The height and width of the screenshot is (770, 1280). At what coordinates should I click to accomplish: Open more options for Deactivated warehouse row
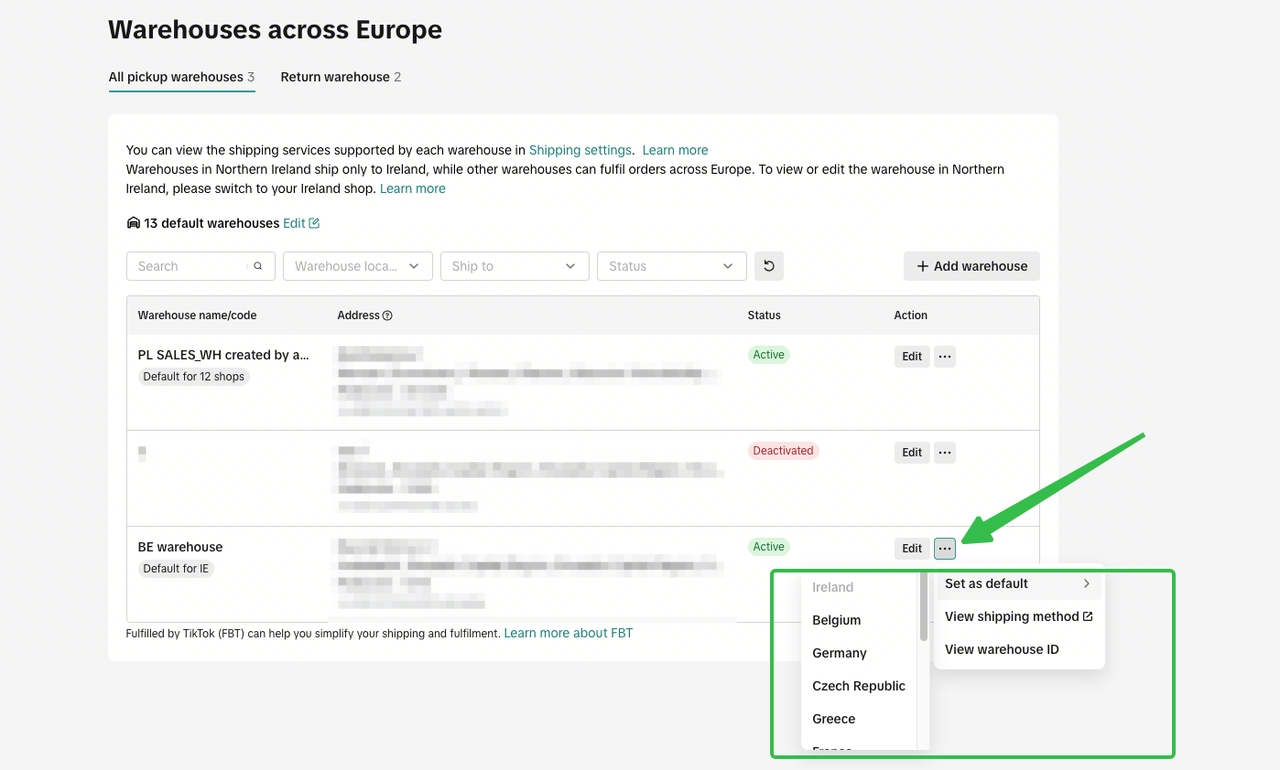pyautogui.click(x=945, y=452)
